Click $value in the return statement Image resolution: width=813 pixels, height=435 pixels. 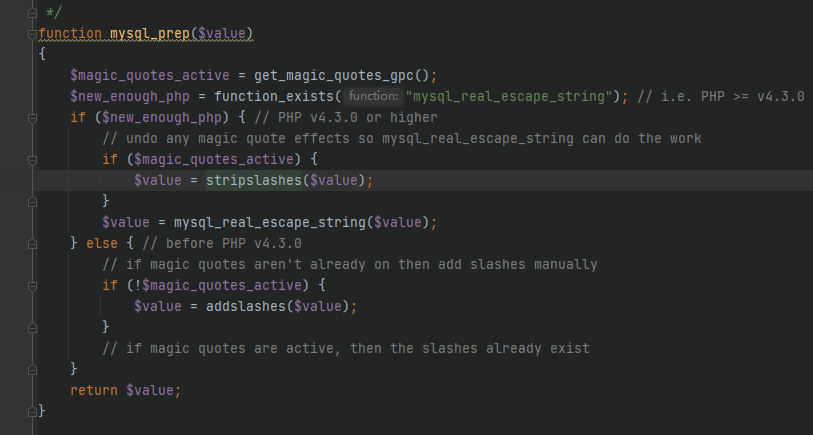150,390
